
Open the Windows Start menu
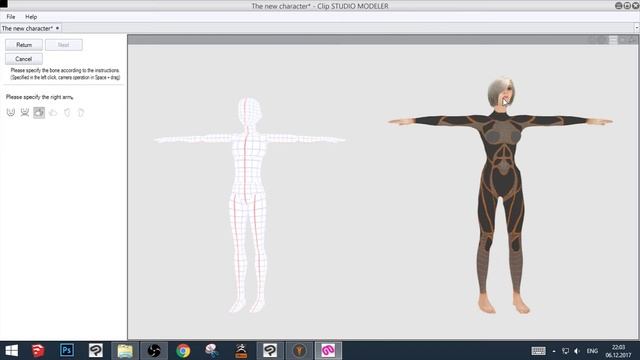11,351
